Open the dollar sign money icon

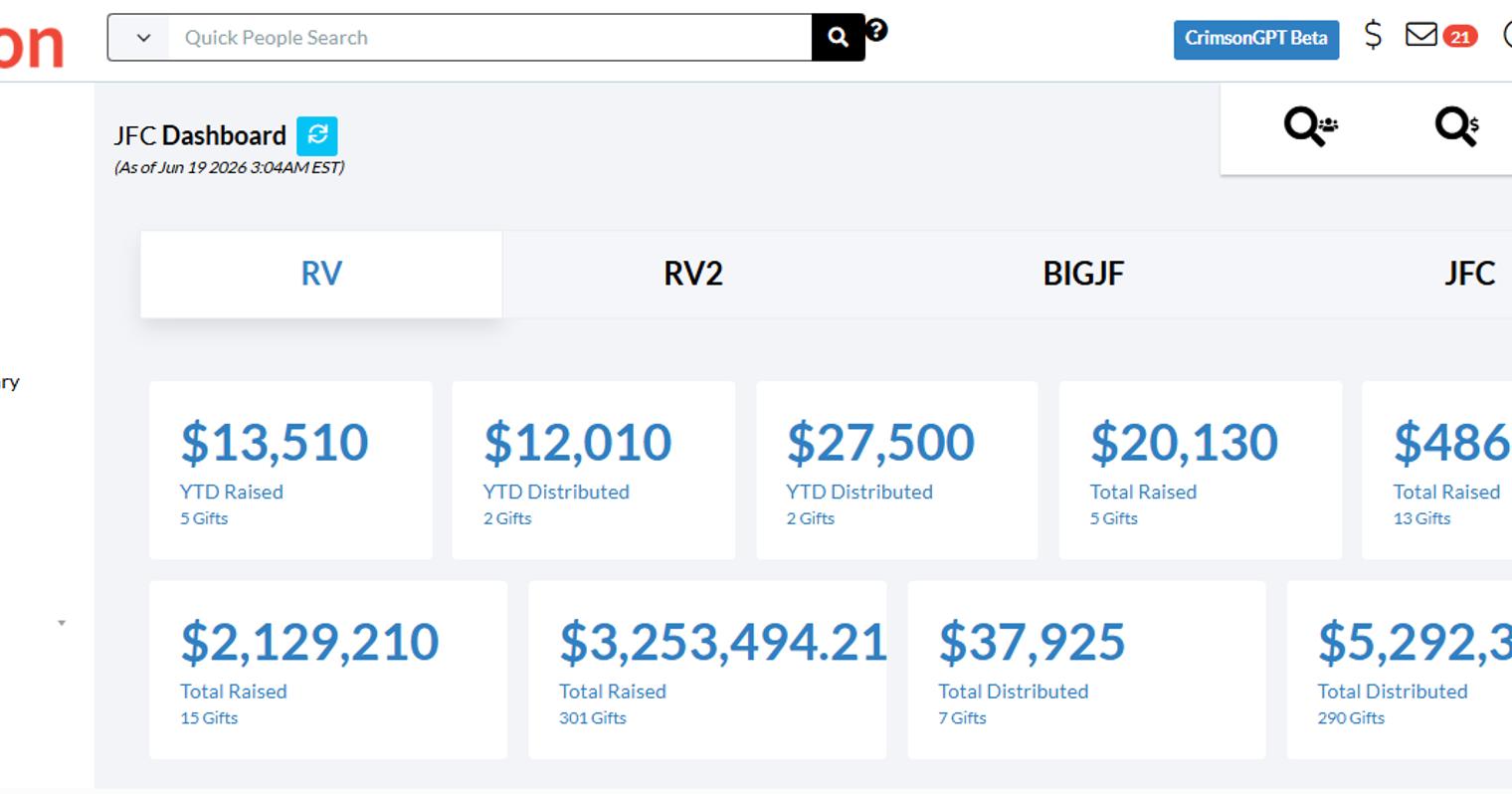(x=1373, y=36)
